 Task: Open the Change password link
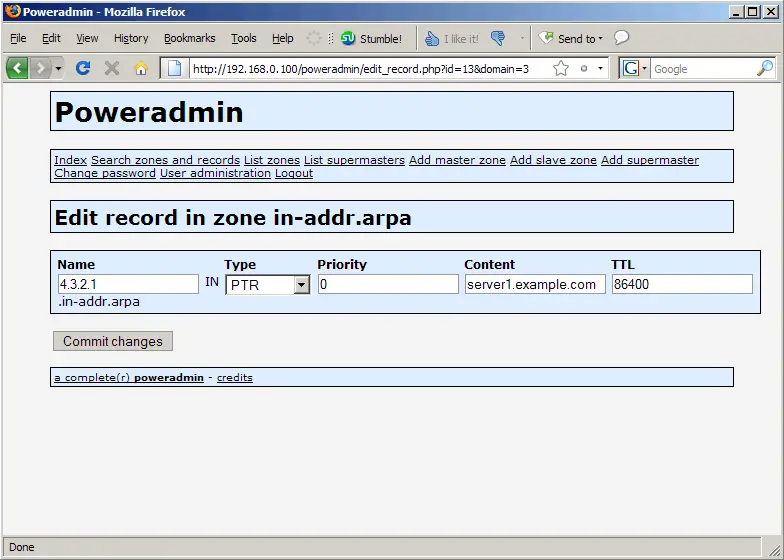tap(105, 173)
